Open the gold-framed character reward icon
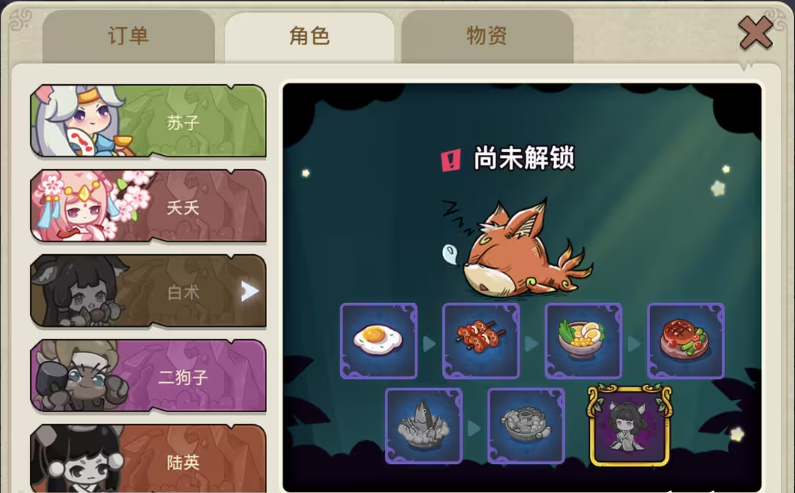The height and width of the screenshot is (493, 795). 629,425
